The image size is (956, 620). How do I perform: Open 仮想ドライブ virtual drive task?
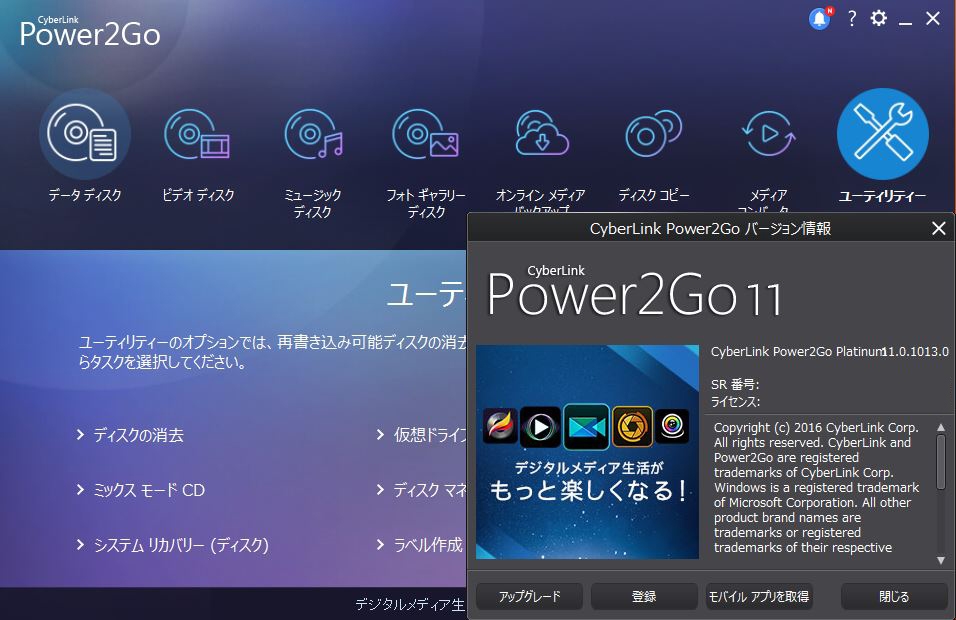430,435
